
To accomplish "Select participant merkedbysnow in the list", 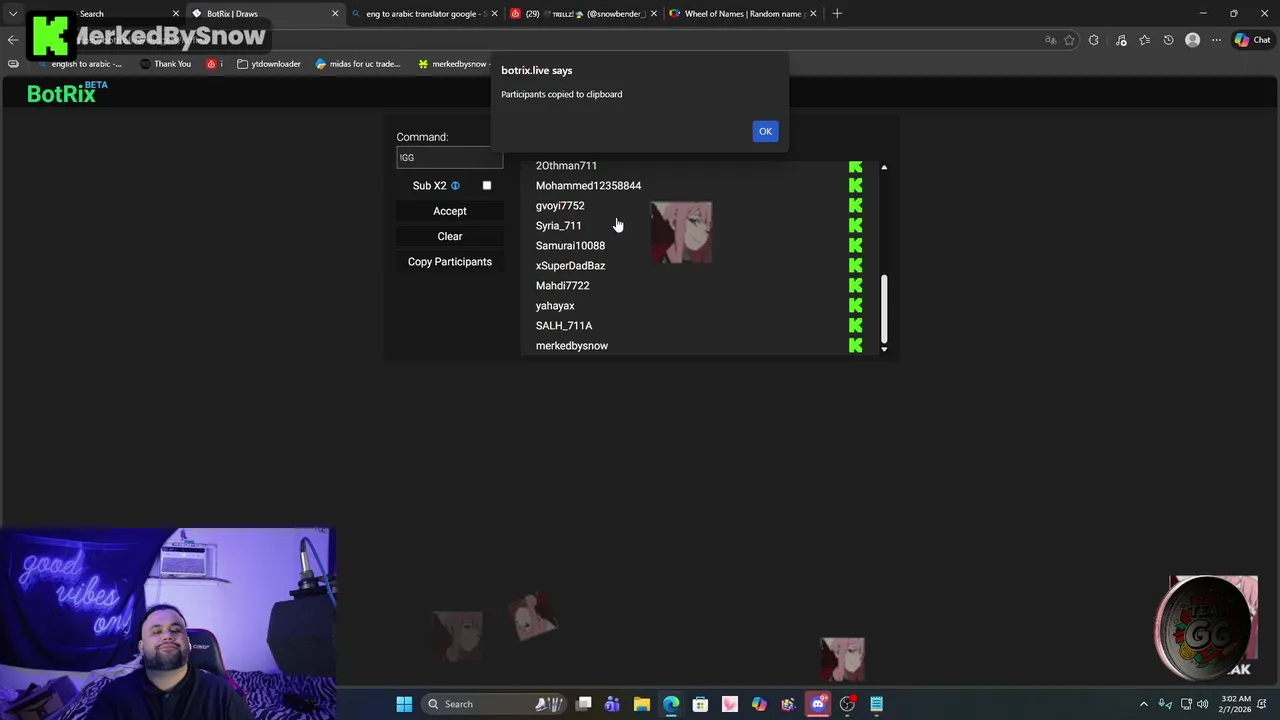I will click(x=571, y=345).
